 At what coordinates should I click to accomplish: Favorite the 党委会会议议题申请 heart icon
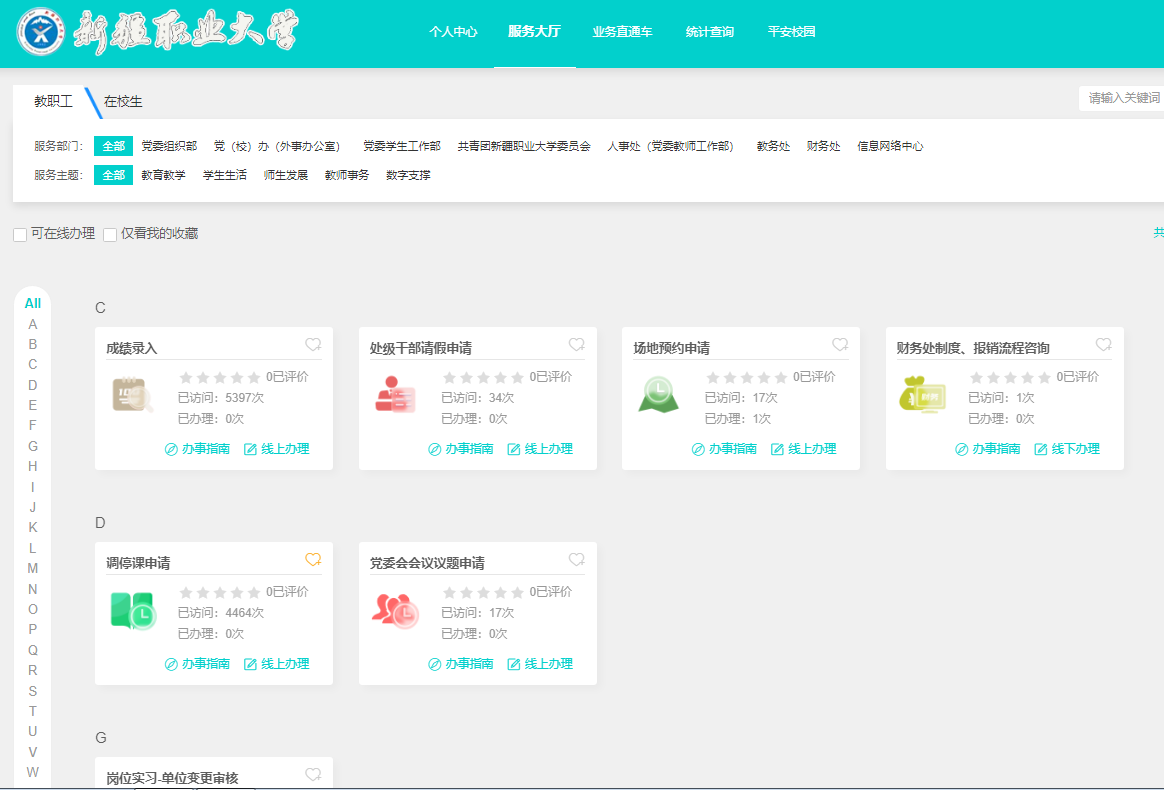pos(577,559)
